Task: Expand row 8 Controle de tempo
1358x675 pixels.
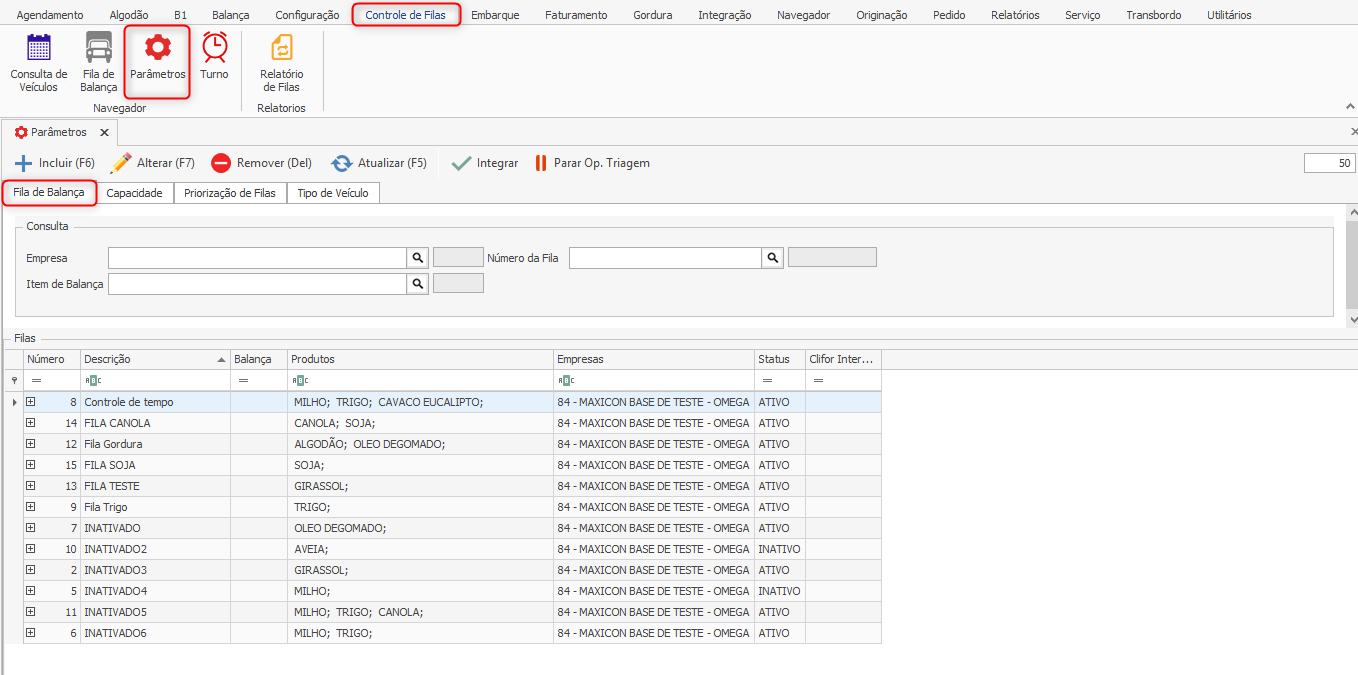Action: [x=31, y=402]
